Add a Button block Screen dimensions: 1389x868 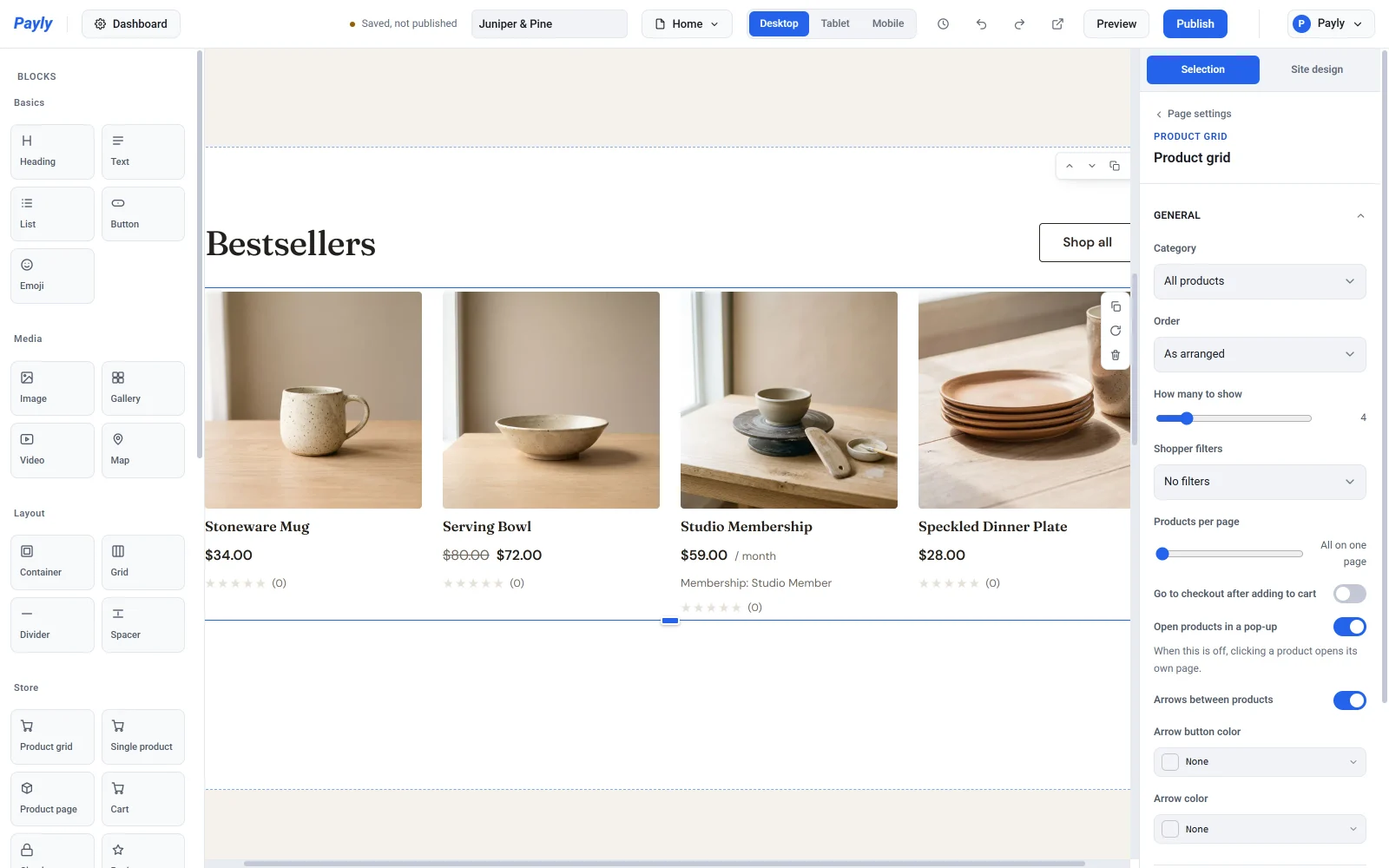[x=143, y=214]
